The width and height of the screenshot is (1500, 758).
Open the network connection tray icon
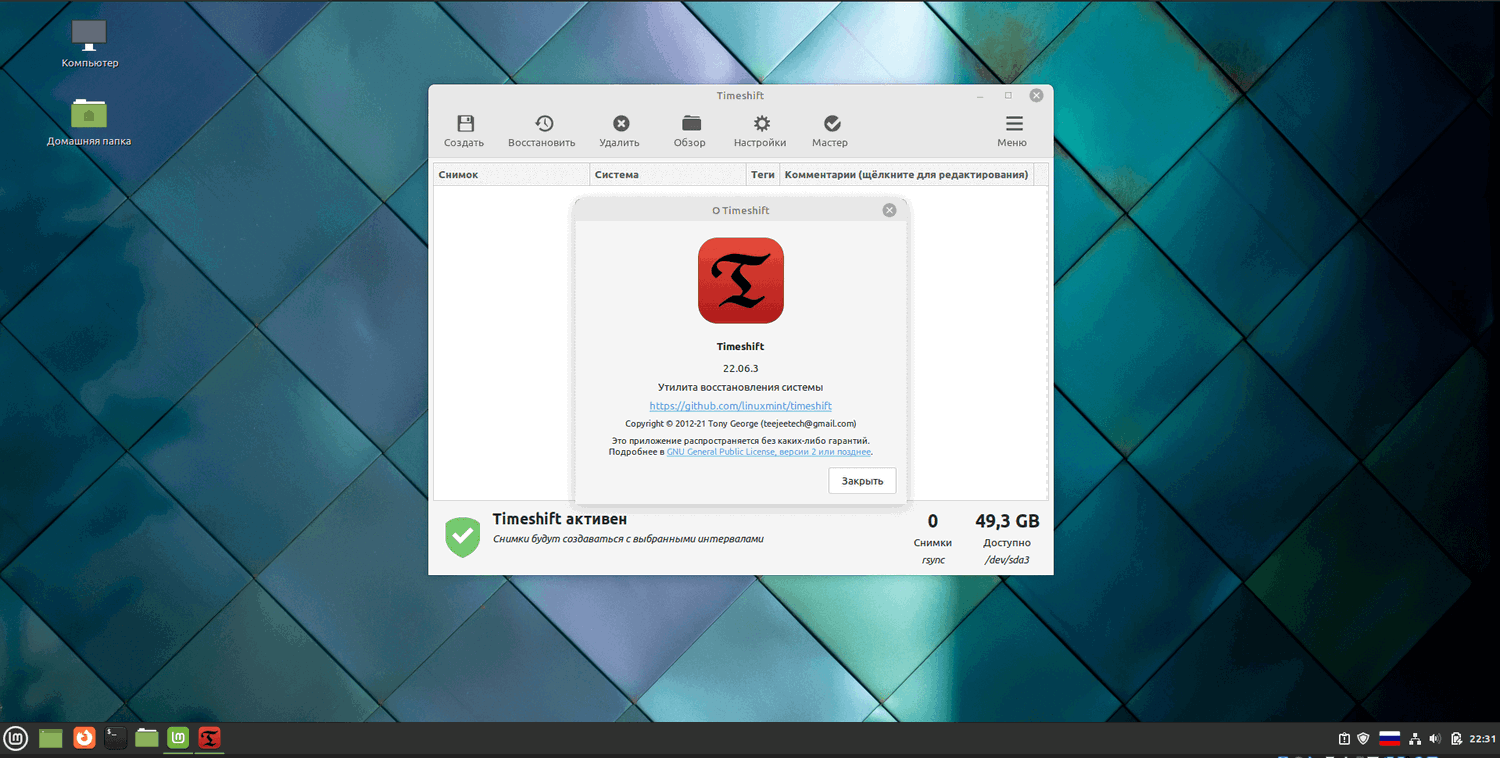click(1415, 739)
